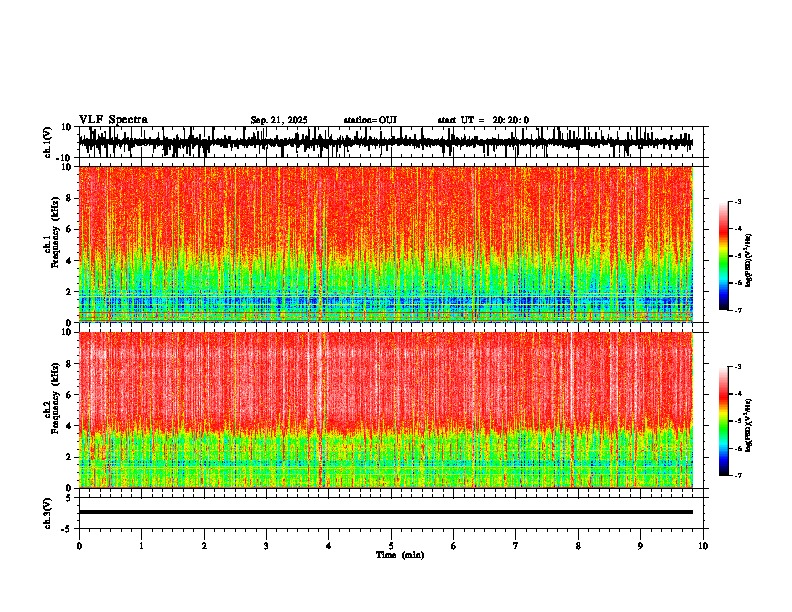The width and height of the screenshot is (792, 612).
Task: Click the ch.1 spectrogram color scale bar
Action: pos(724,256)
